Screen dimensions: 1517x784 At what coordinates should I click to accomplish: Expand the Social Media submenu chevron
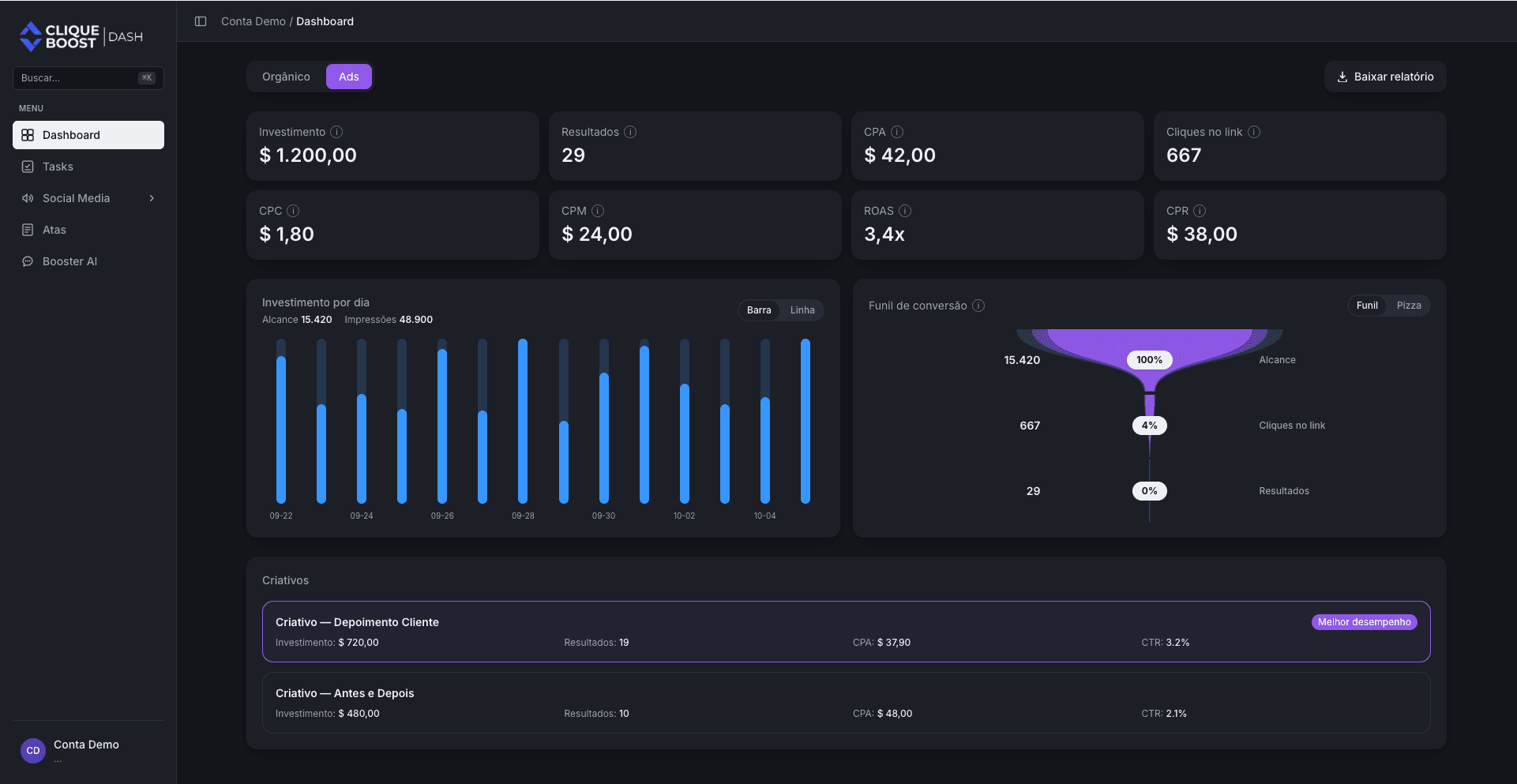pyautogui.click(x=152, y=198)
